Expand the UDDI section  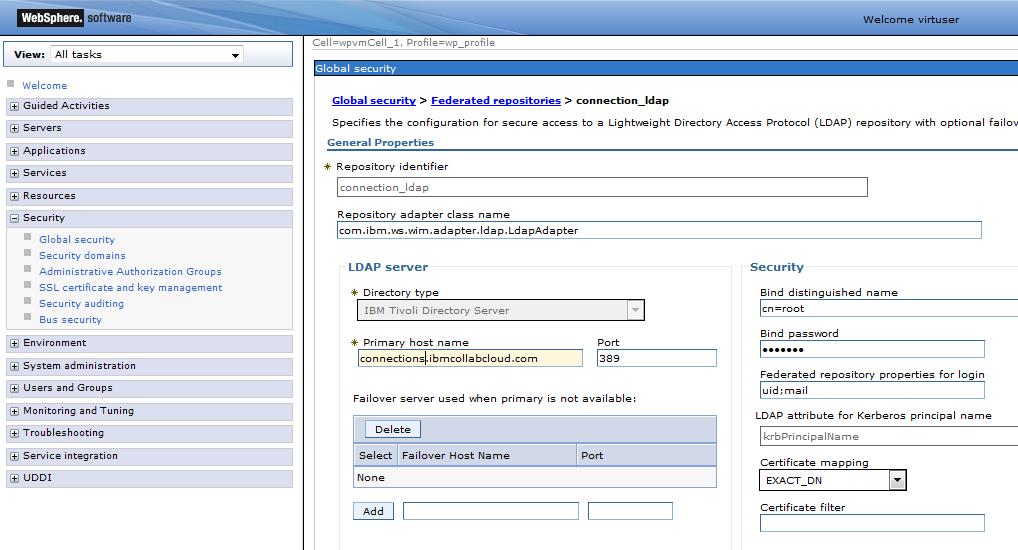(14, 478)
